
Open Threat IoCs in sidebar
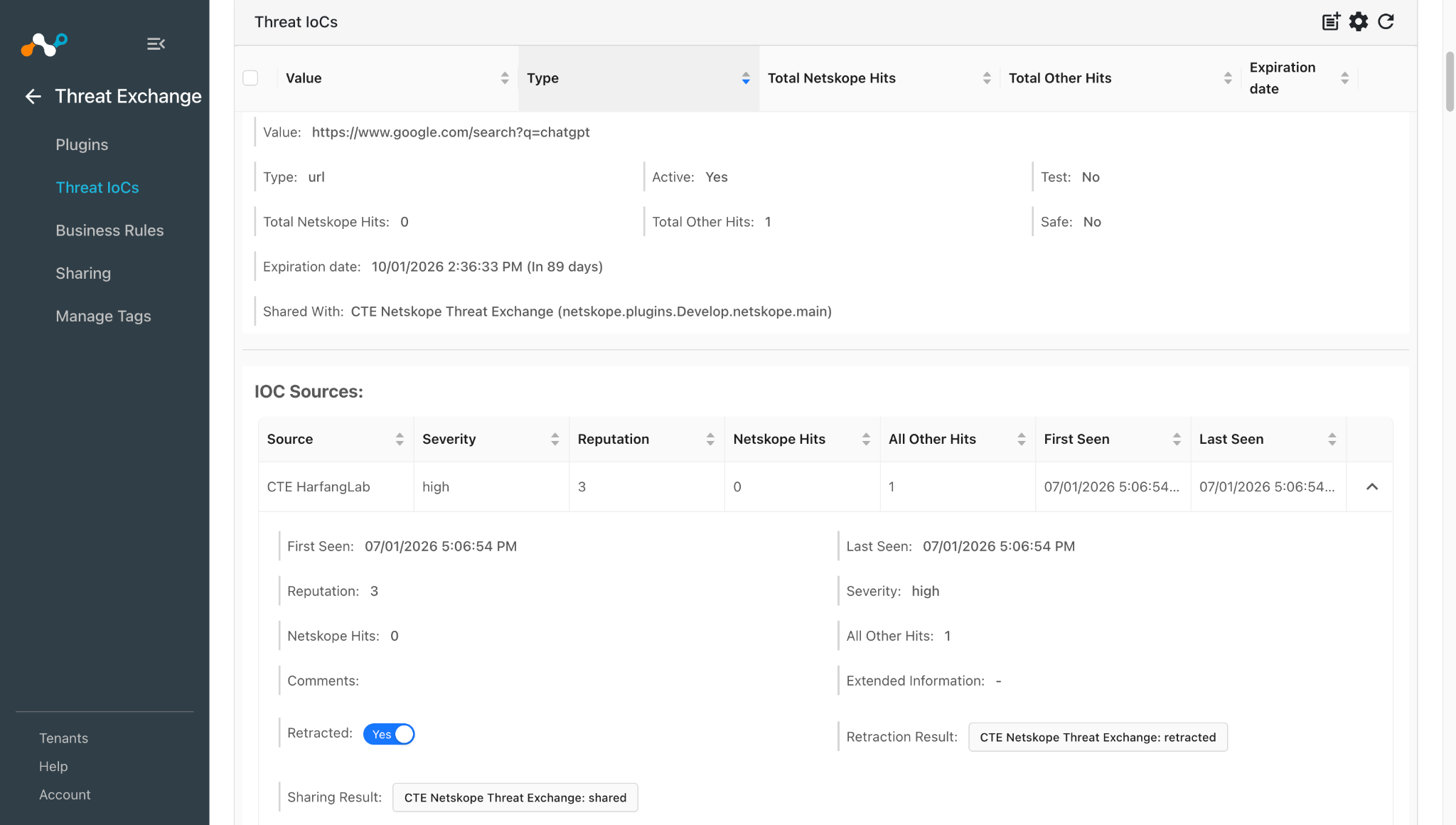point(97,188)
